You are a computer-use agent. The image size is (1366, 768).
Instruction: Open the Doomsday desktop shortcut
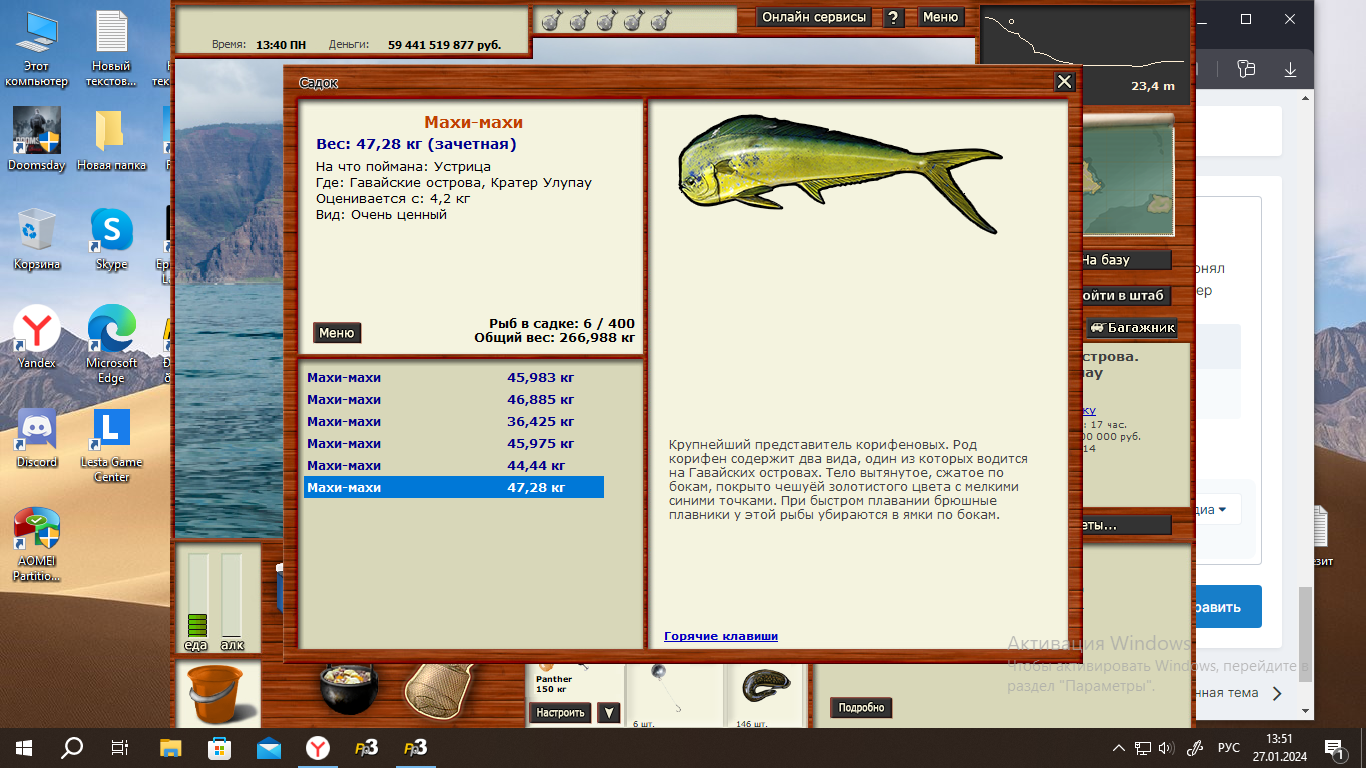tap(36, 139)
